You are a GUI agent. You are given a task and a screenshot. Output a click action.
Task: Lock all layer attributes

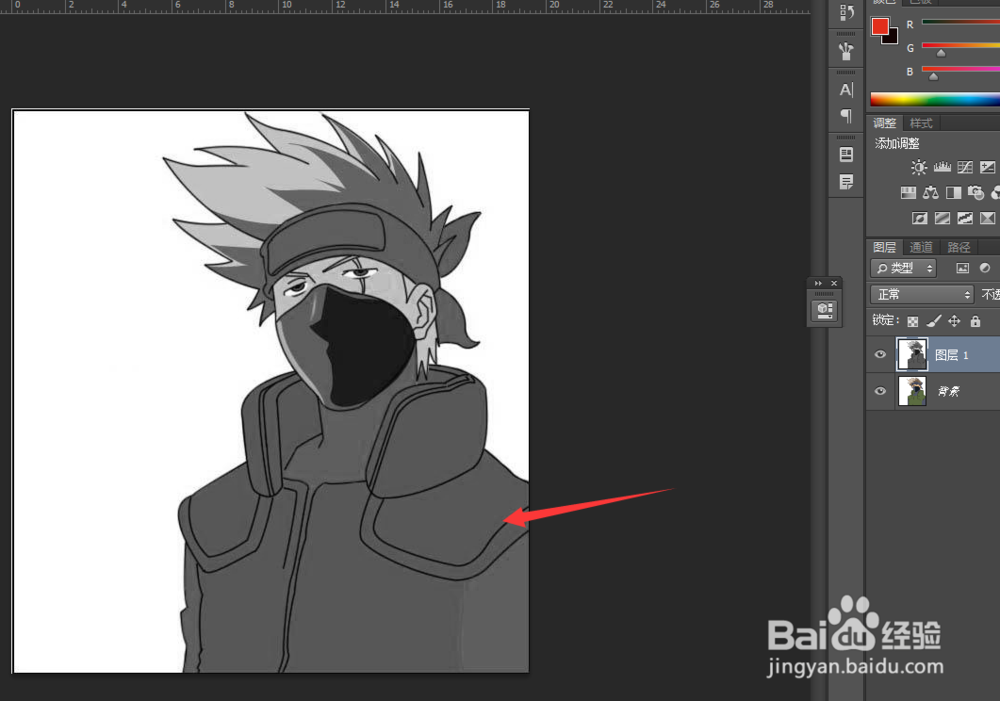coord(975,321)
